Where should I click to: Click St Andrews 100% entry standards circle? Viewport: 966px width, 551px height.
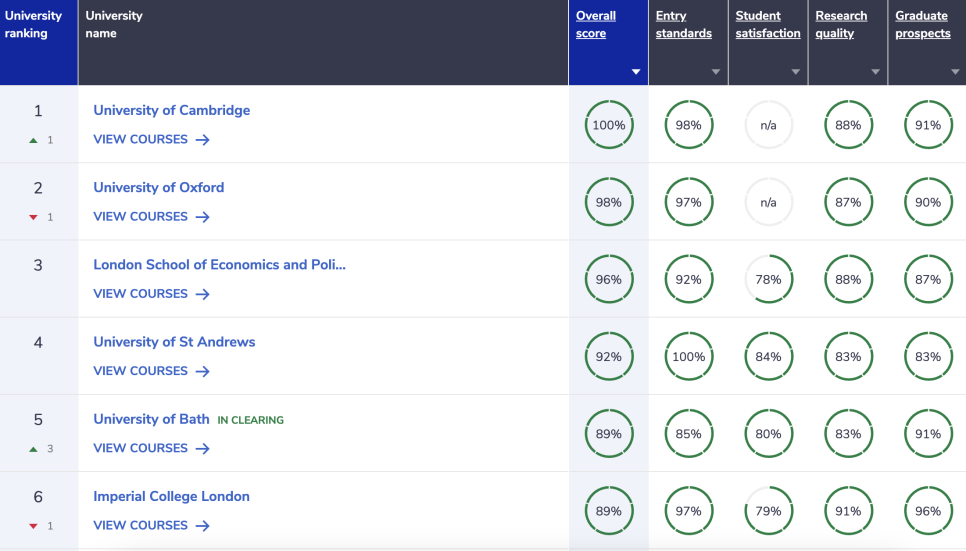tap(689, 356)
